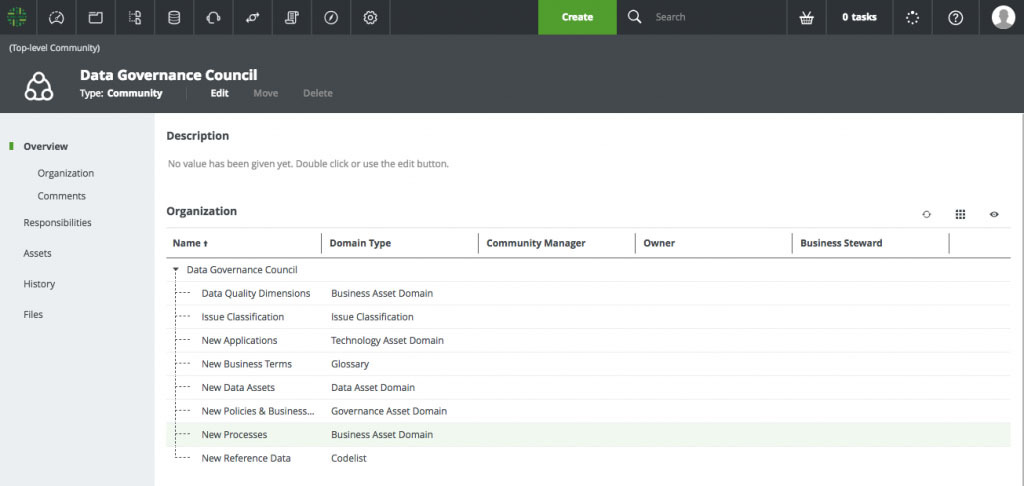The image size is (1024, 486).
Task: Open the New Policies & Business domain
Action: pyautogui.click(x=258, y=411)
